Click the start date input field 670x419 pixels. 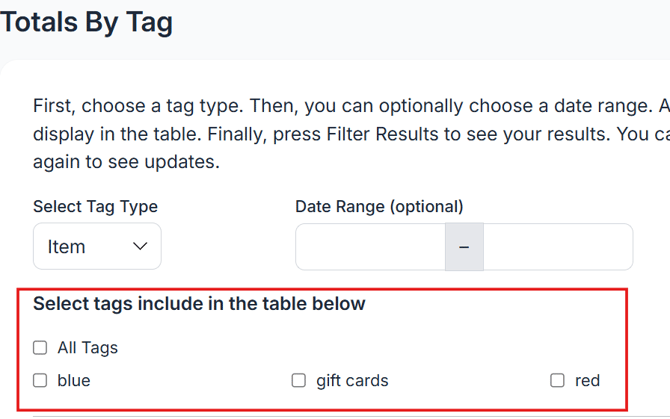coord(370,246)
